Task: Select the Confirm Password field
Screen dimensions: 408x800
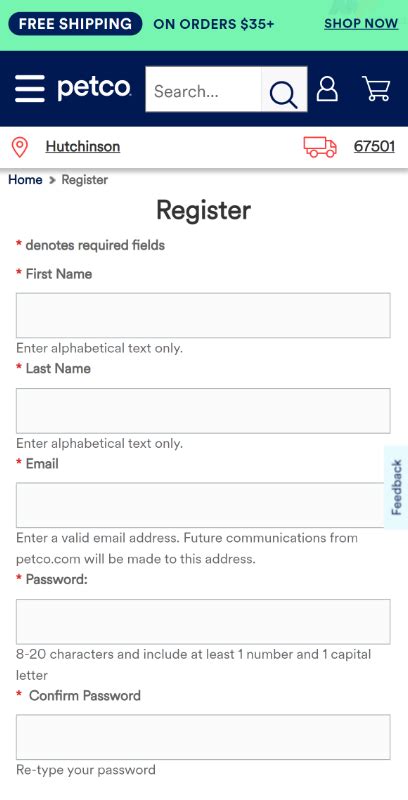Action: point(203,737)
